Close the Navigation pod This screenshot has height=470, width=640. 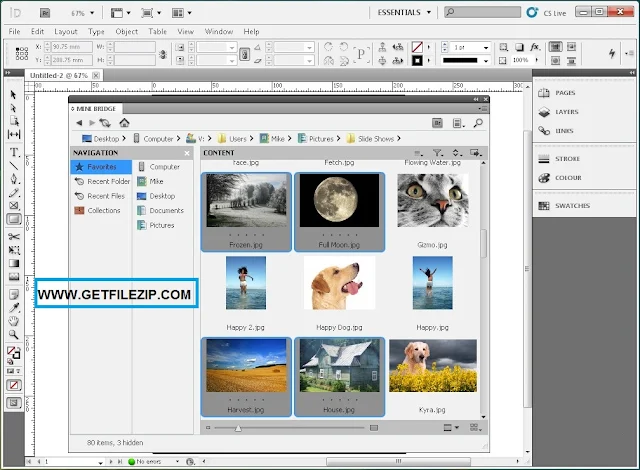point(187,153)
